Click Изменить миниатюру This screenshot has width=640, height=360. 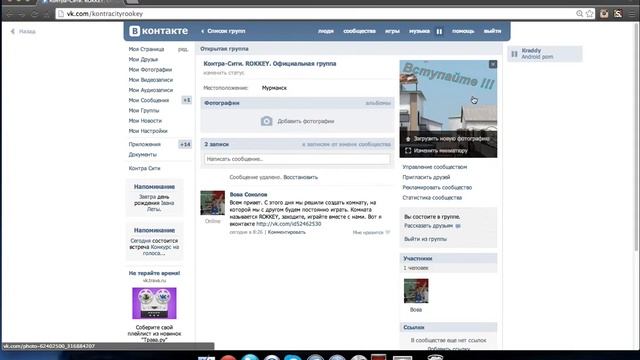tap(440, 151)
